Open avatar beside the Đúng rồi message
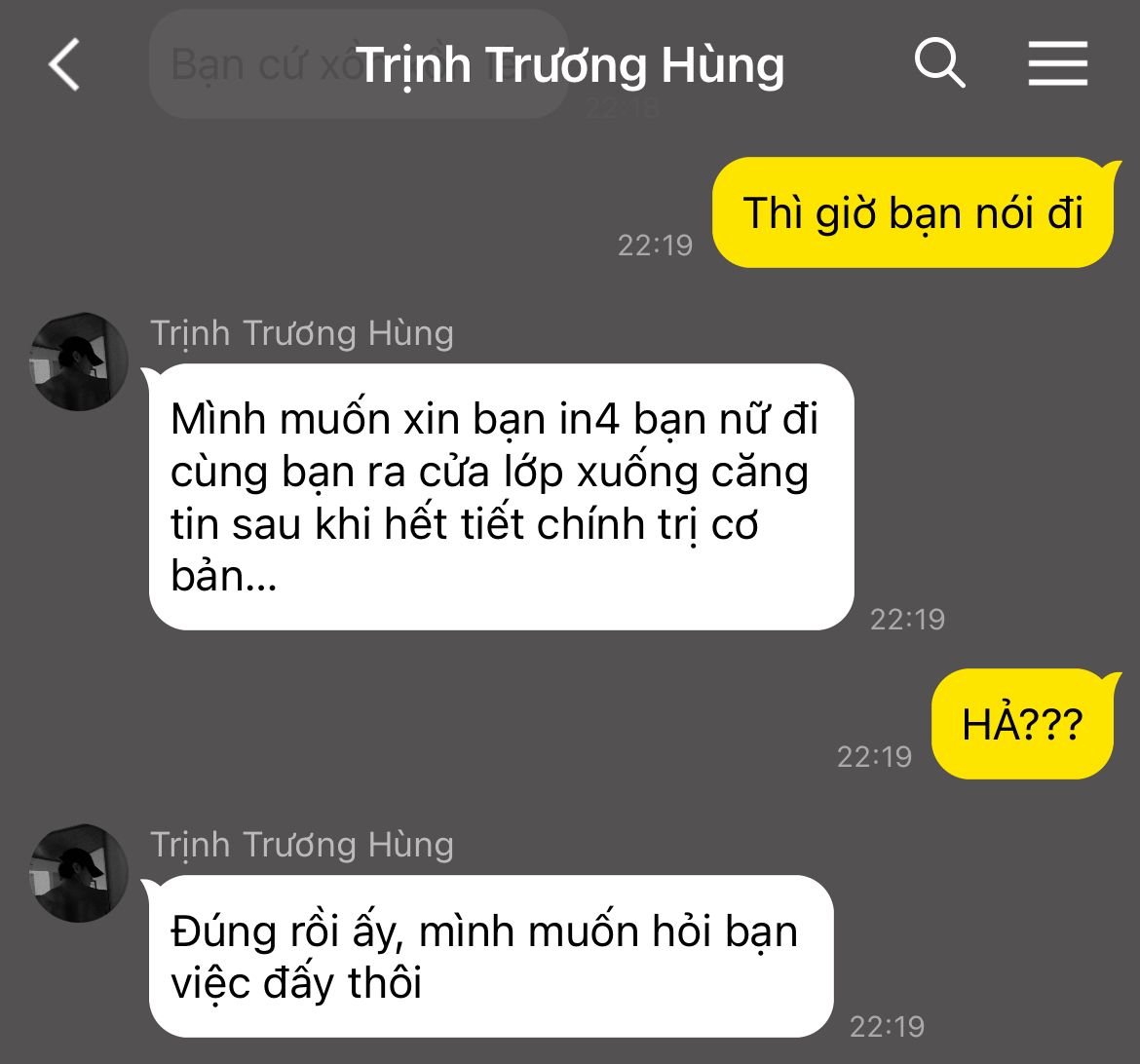 click(x=79, y=873)
